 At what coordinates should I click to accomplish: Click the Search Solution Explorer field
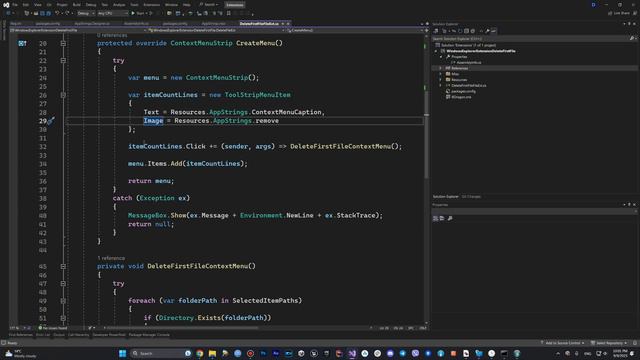[534, 38]
